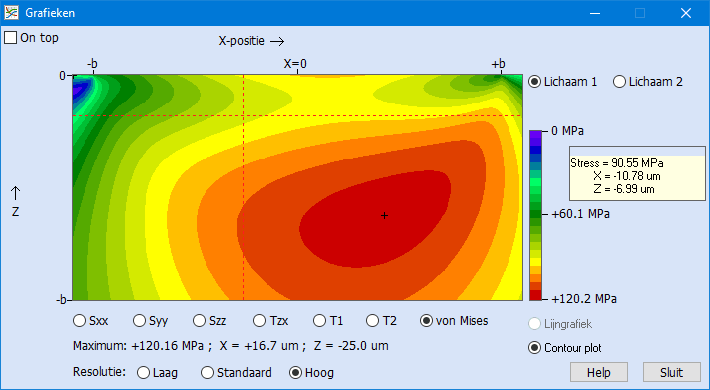Image resolution: width=710 pixels, height=390 pixels.
Task: Minimize the Grafieken window
Action: [x=595, y=13]
